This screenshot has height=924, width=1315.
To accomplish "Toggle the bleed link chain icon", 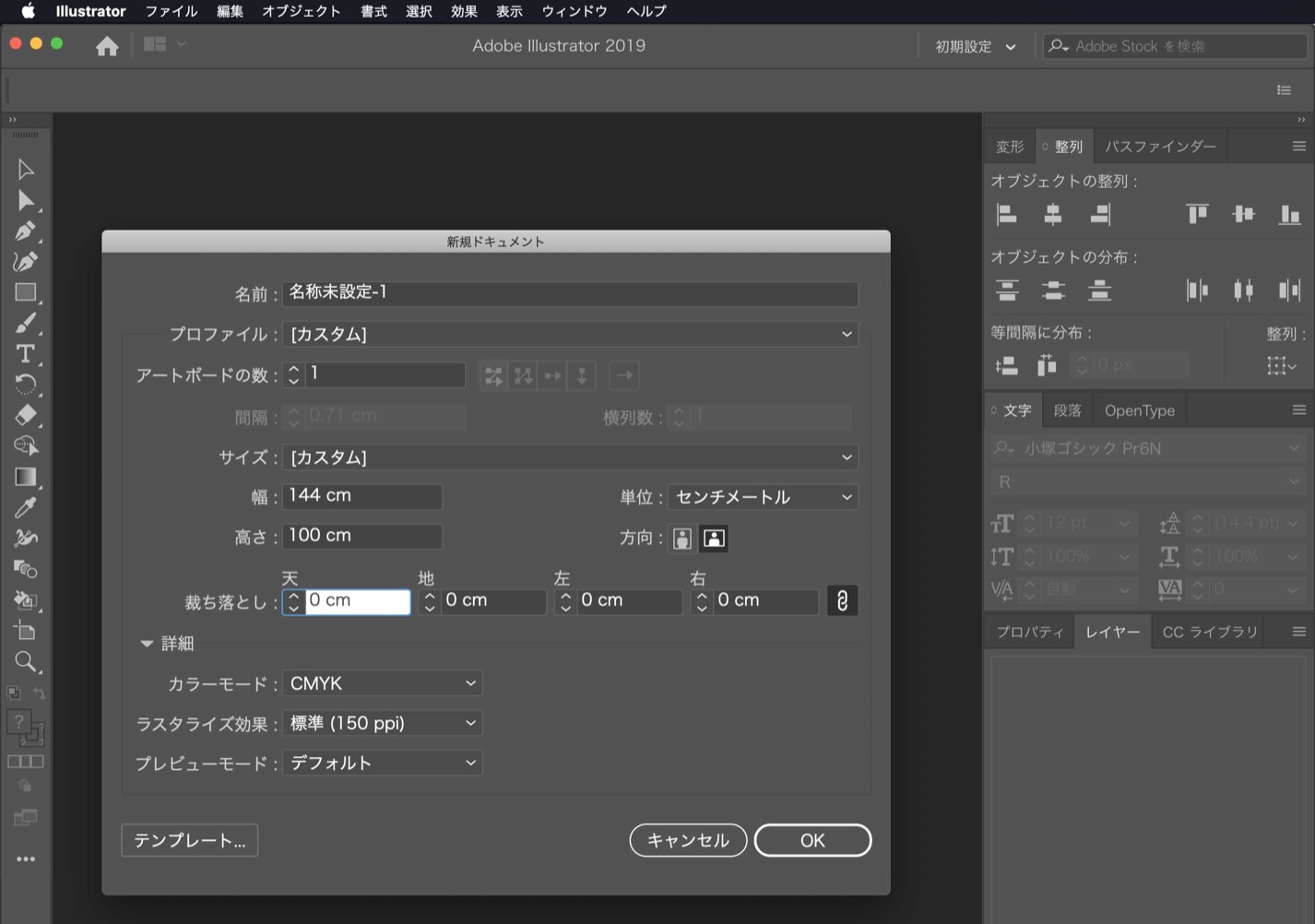I will tap(842, 600).
